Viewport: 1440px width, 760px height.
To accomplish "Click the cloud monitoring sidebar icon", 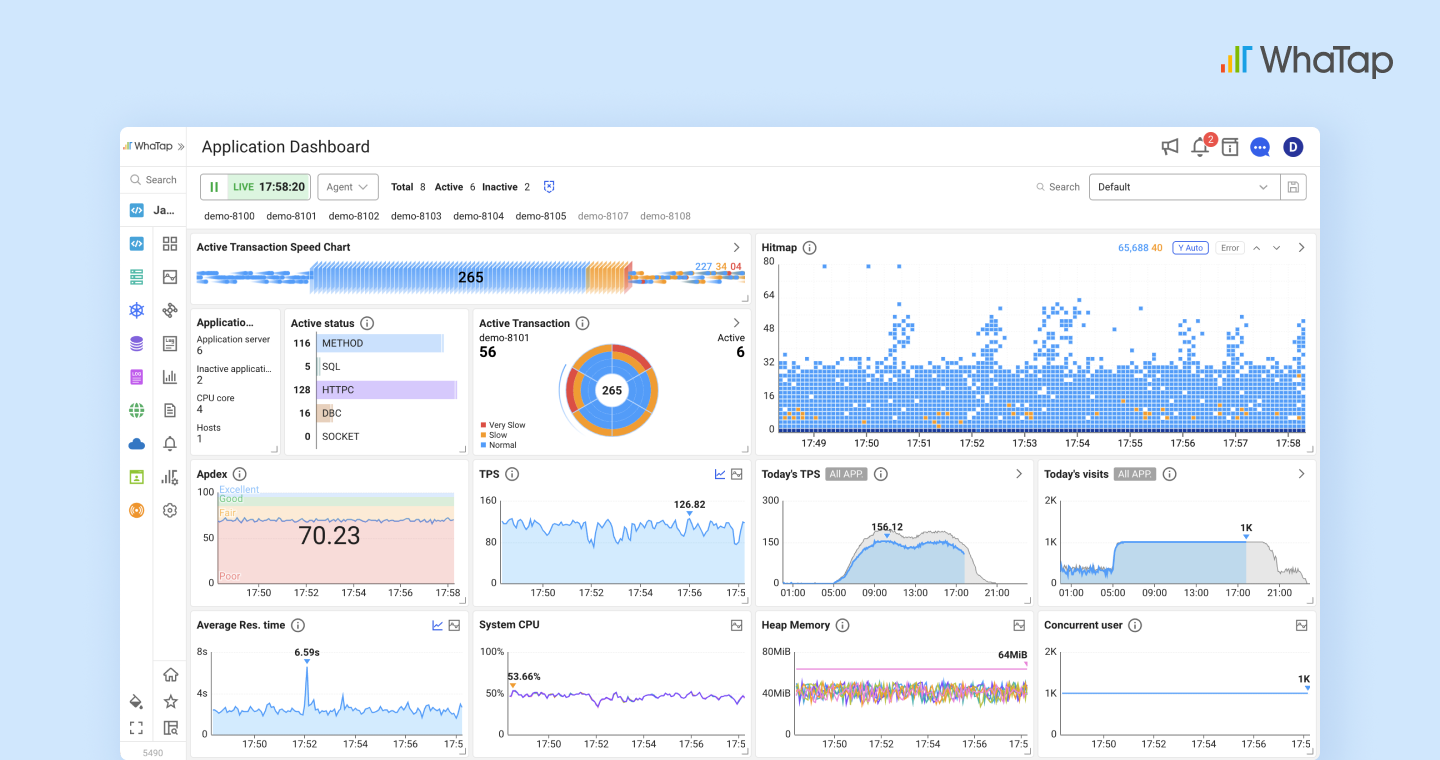I will [136, 443].
